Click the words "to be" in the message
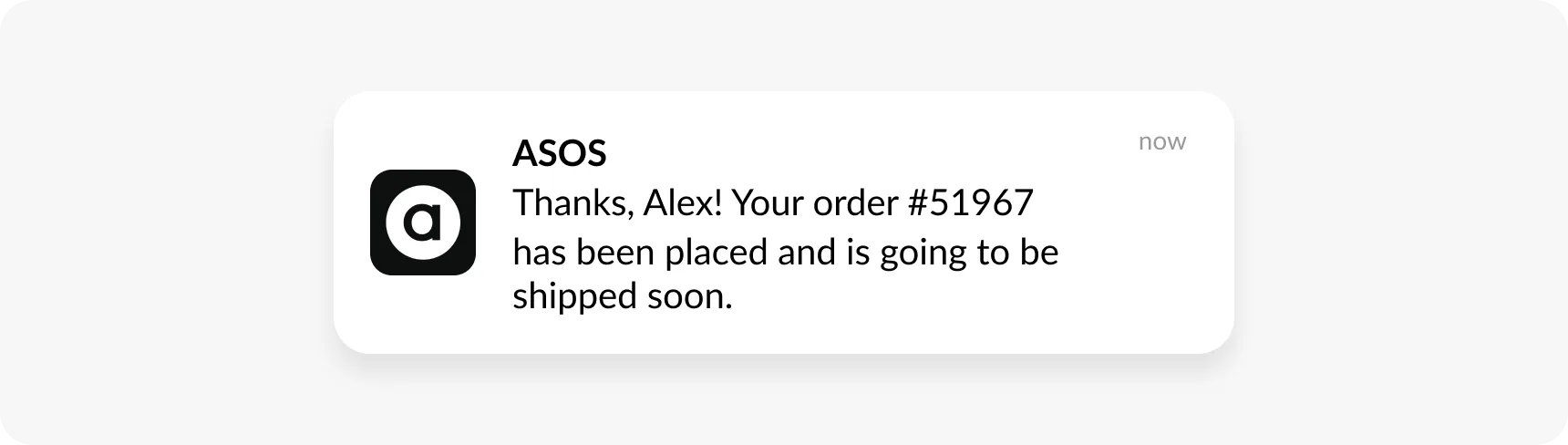Screen dimensions: 1568x445 click(1017, 252)
